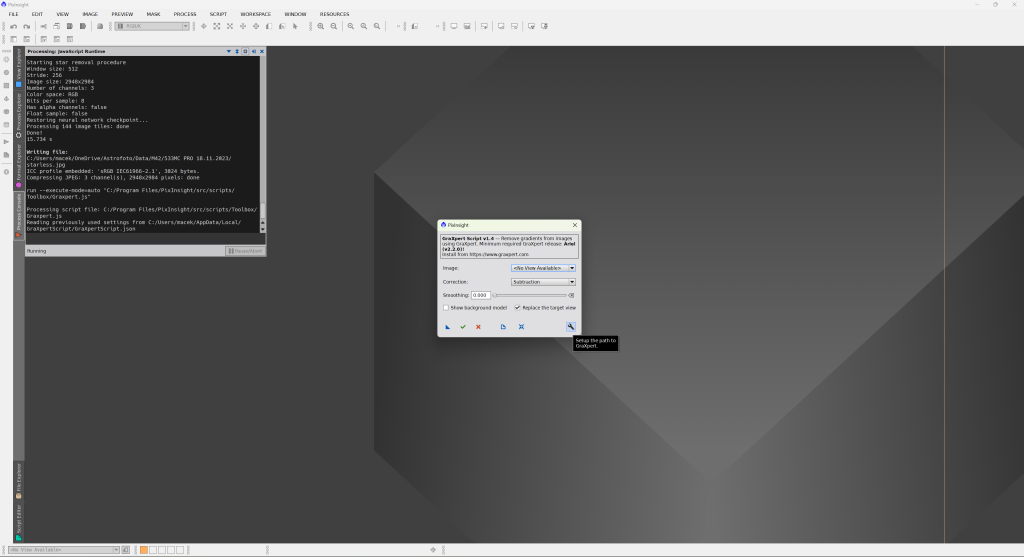Click the Pause/Abort button in console
Screen dimensions: 1024x557
(244, 250)
